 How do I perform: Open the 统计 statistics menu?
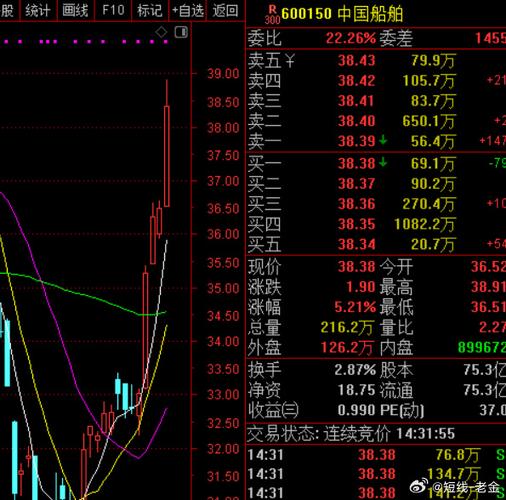[x=38, y=10]
